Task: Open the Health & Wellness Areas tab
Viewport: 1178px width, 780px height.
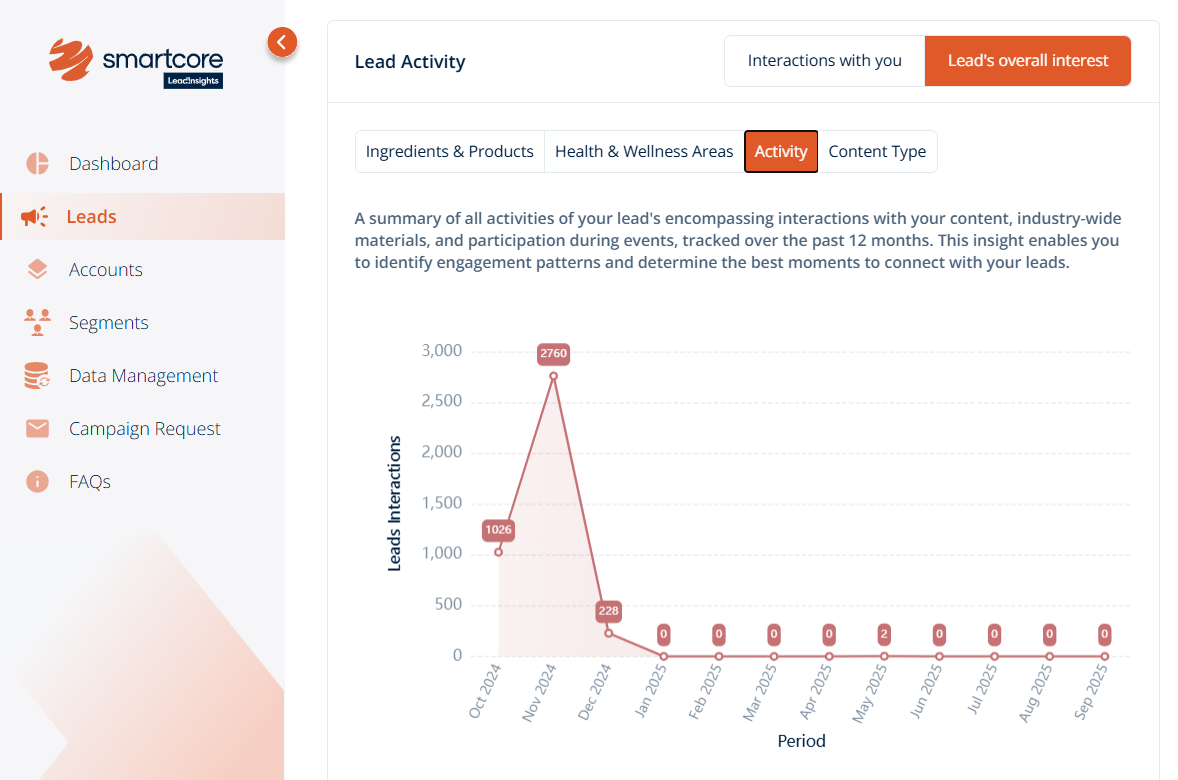Action: 644,152
